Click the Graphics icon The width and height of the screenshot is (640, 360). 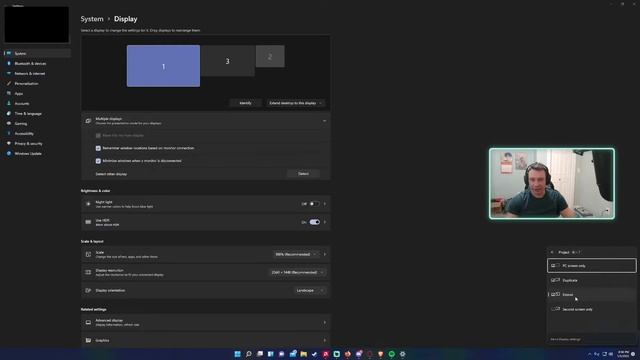(x=88, y=340)
